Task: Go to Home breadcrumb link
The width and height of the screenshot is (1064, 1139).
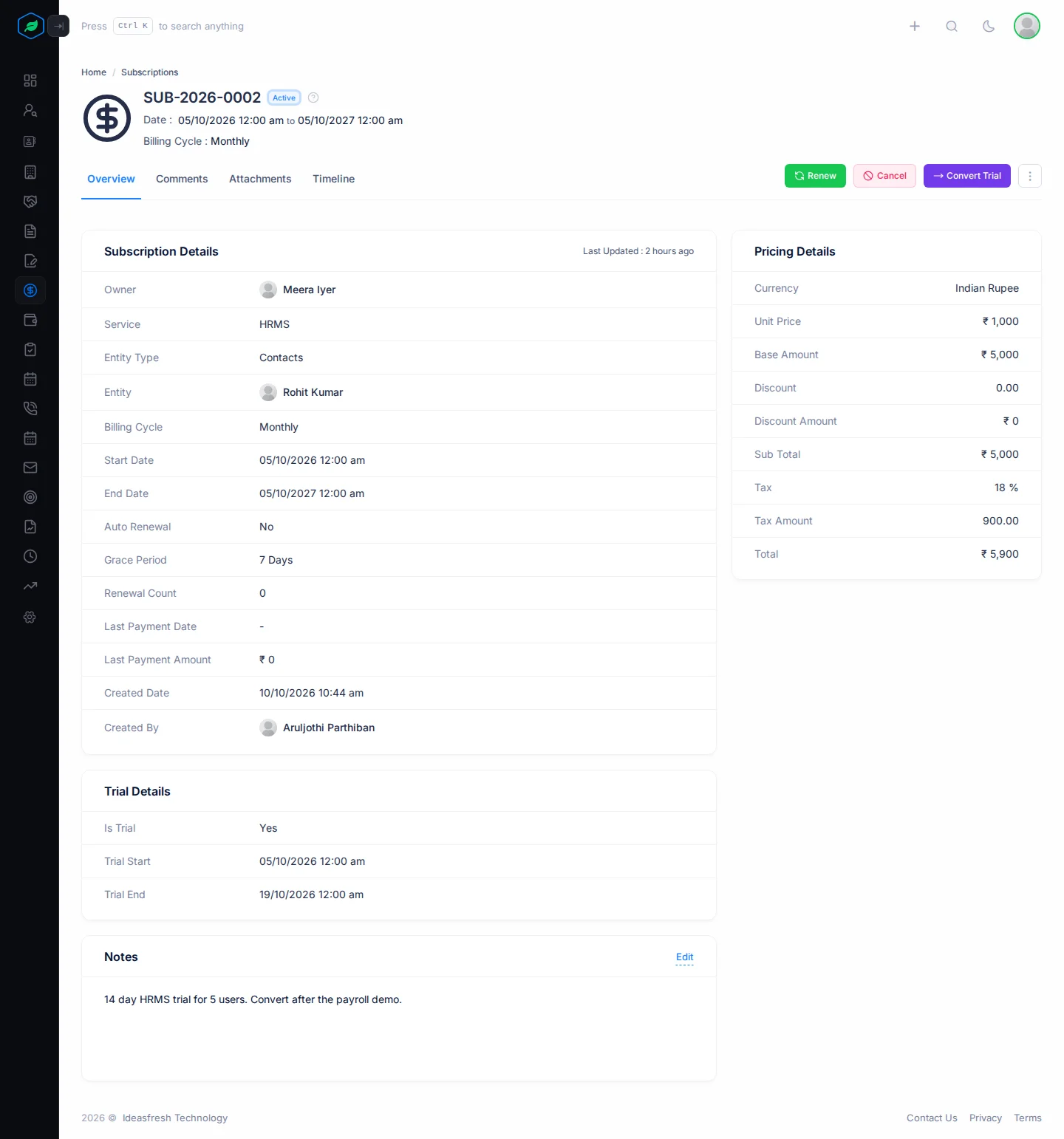Action: [x=94, y=72]
